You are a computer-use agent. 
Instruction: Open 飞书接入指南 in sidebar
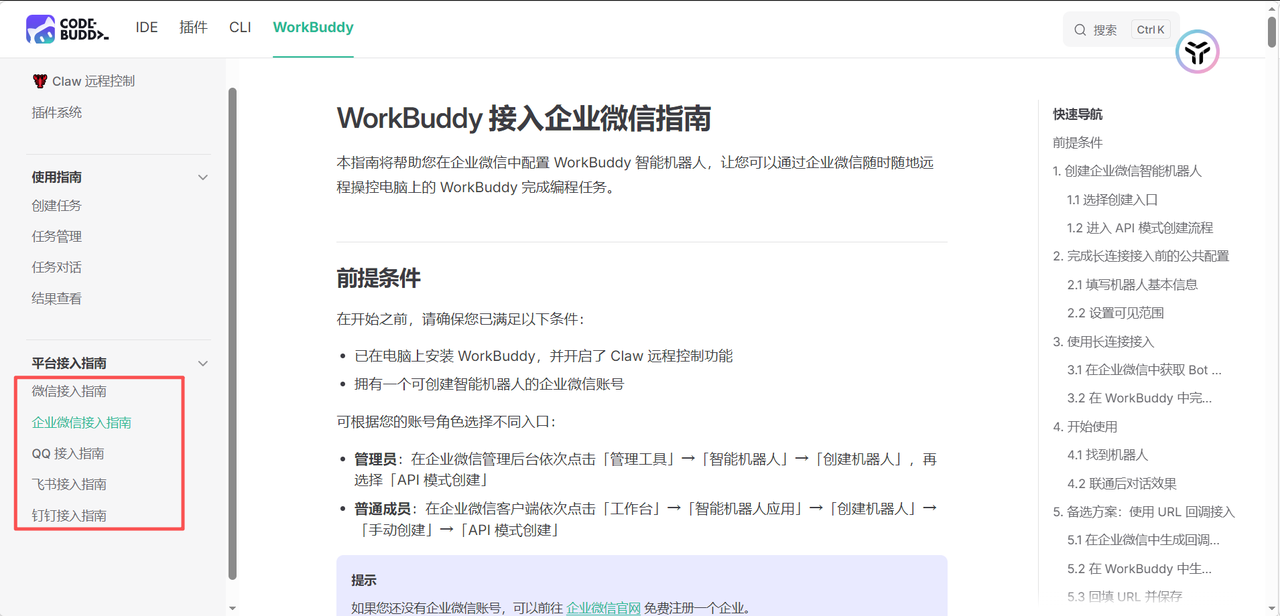(x=69, y=484)
